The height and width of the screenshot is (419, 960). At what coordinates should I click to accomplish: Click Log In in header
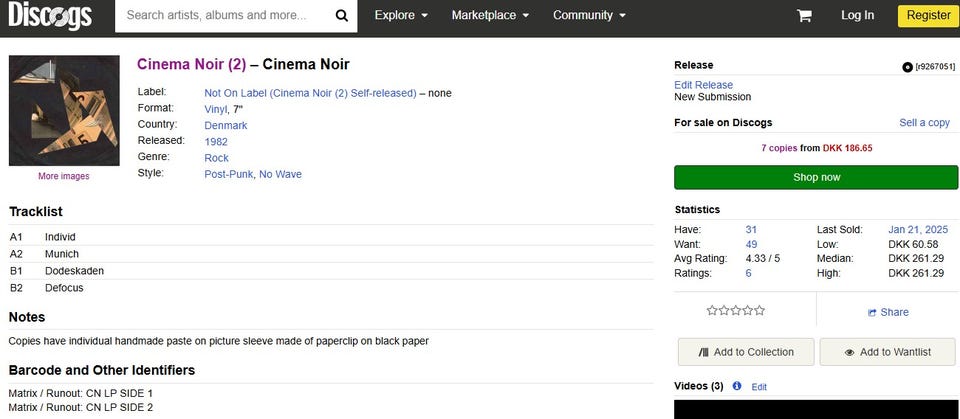(x=857, y=16)
